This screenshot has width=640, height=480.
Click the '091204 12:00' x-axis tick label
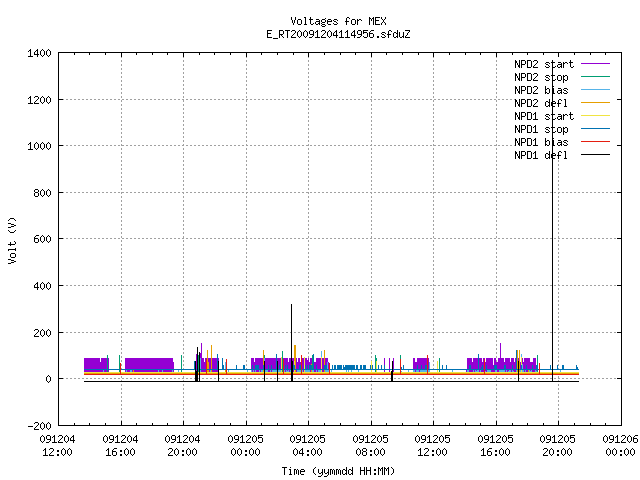pyautogui.click(x=58, y=446)
